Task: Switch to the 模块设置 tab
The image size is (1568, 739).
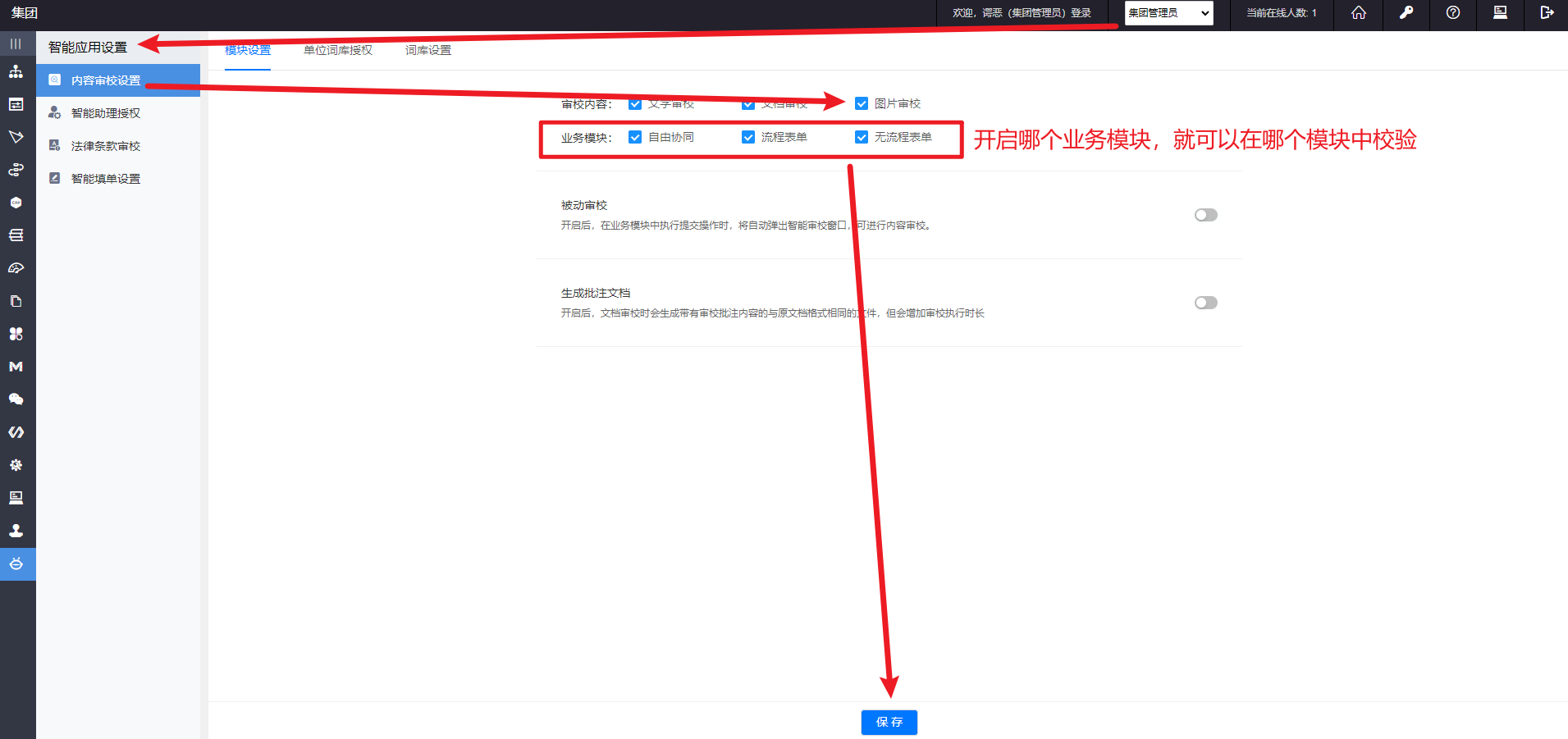Action: [248, 50]
